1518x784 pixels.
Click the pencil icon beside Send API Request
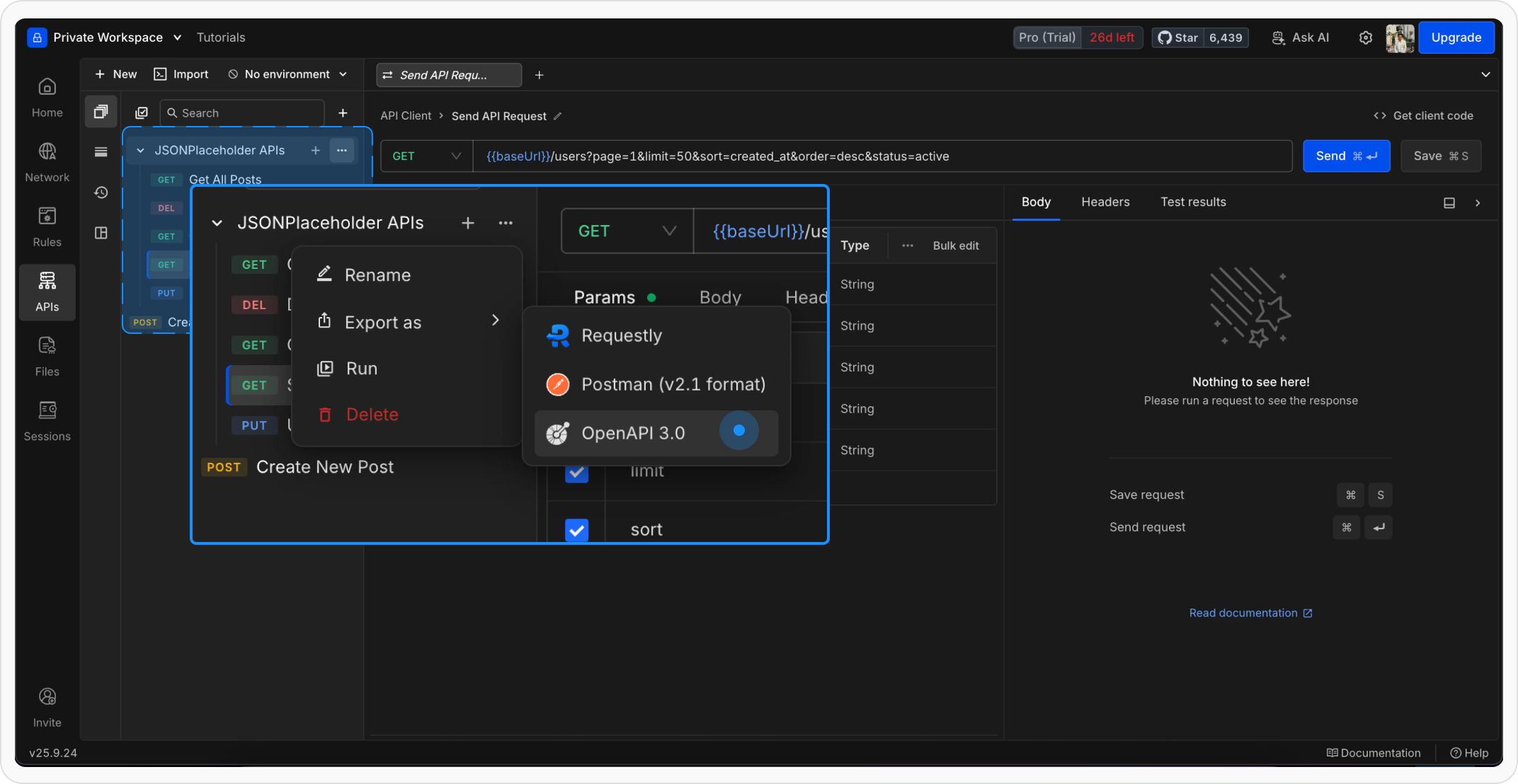(x=558, y=116)
